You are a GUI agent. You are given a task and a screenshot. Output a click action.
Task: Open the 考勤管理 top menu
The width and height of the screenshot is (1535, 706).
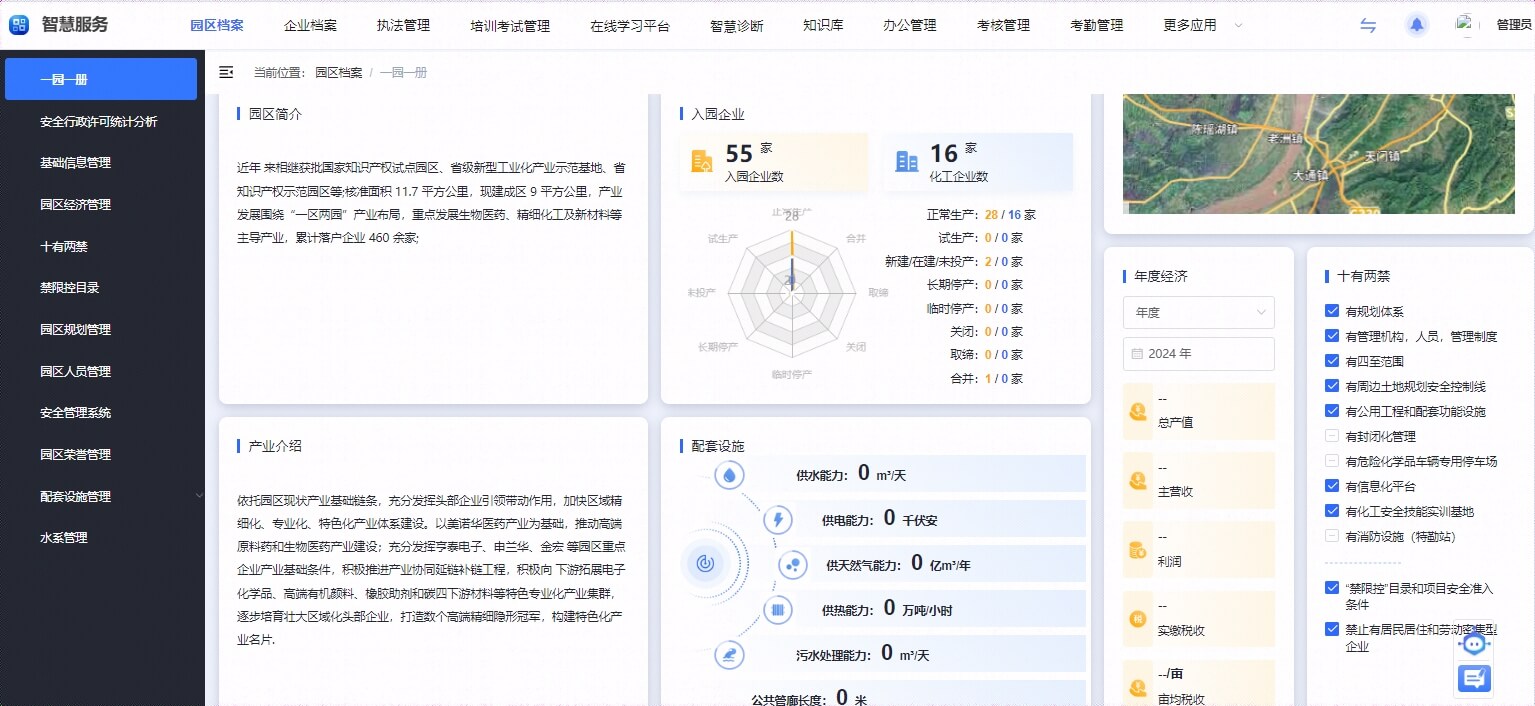pyautogui.click(x=1096, y=26)
